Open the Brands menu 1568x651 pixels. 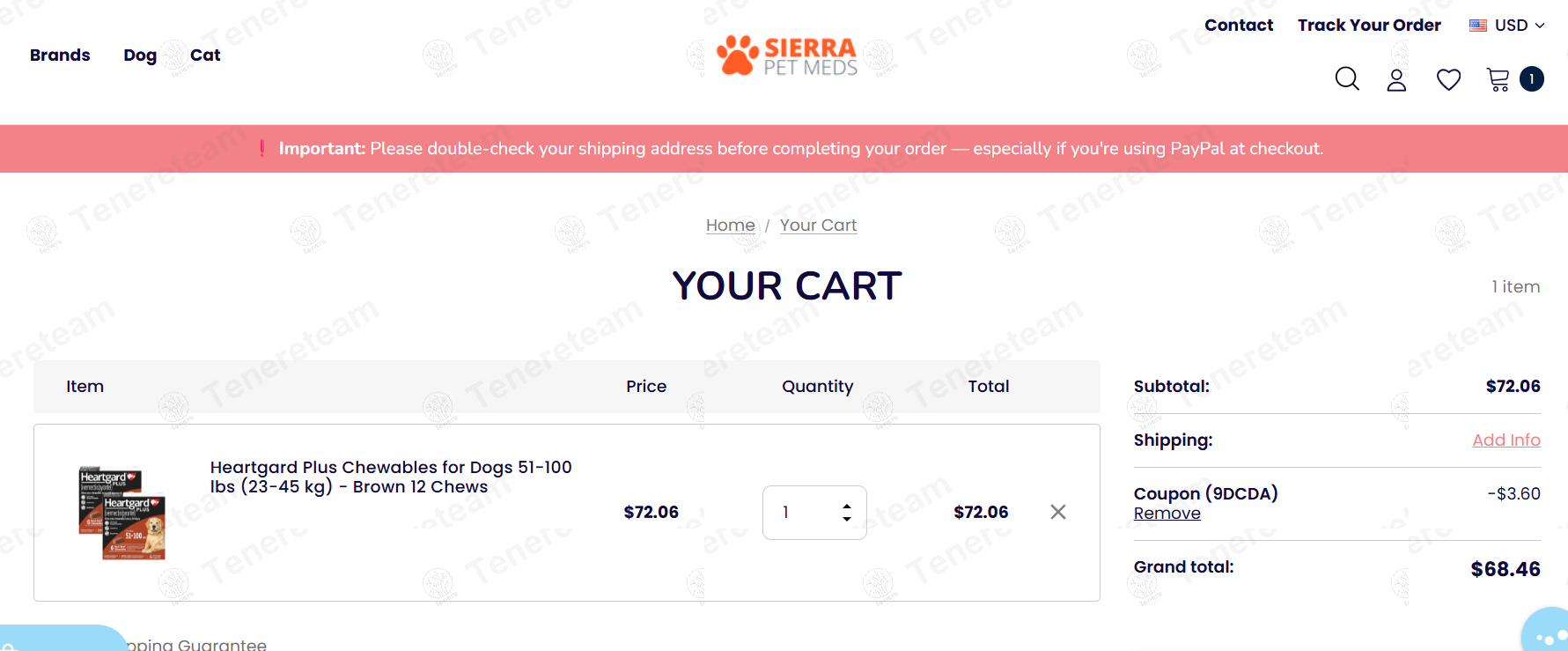click(60, 55)
